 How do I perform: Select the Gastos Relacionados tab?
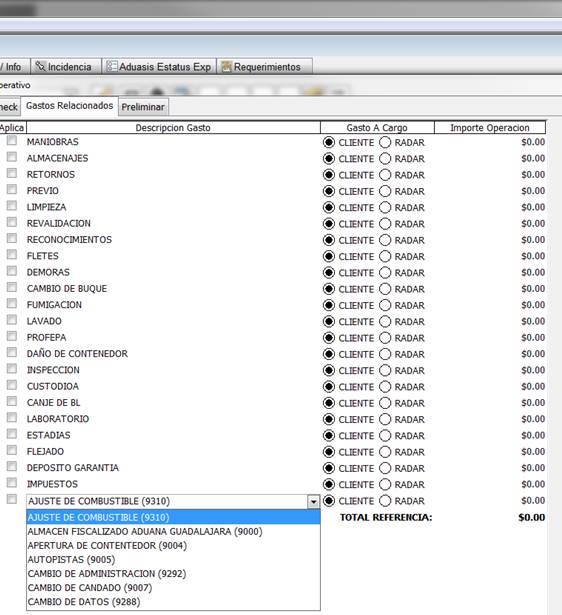coord(69,106)
